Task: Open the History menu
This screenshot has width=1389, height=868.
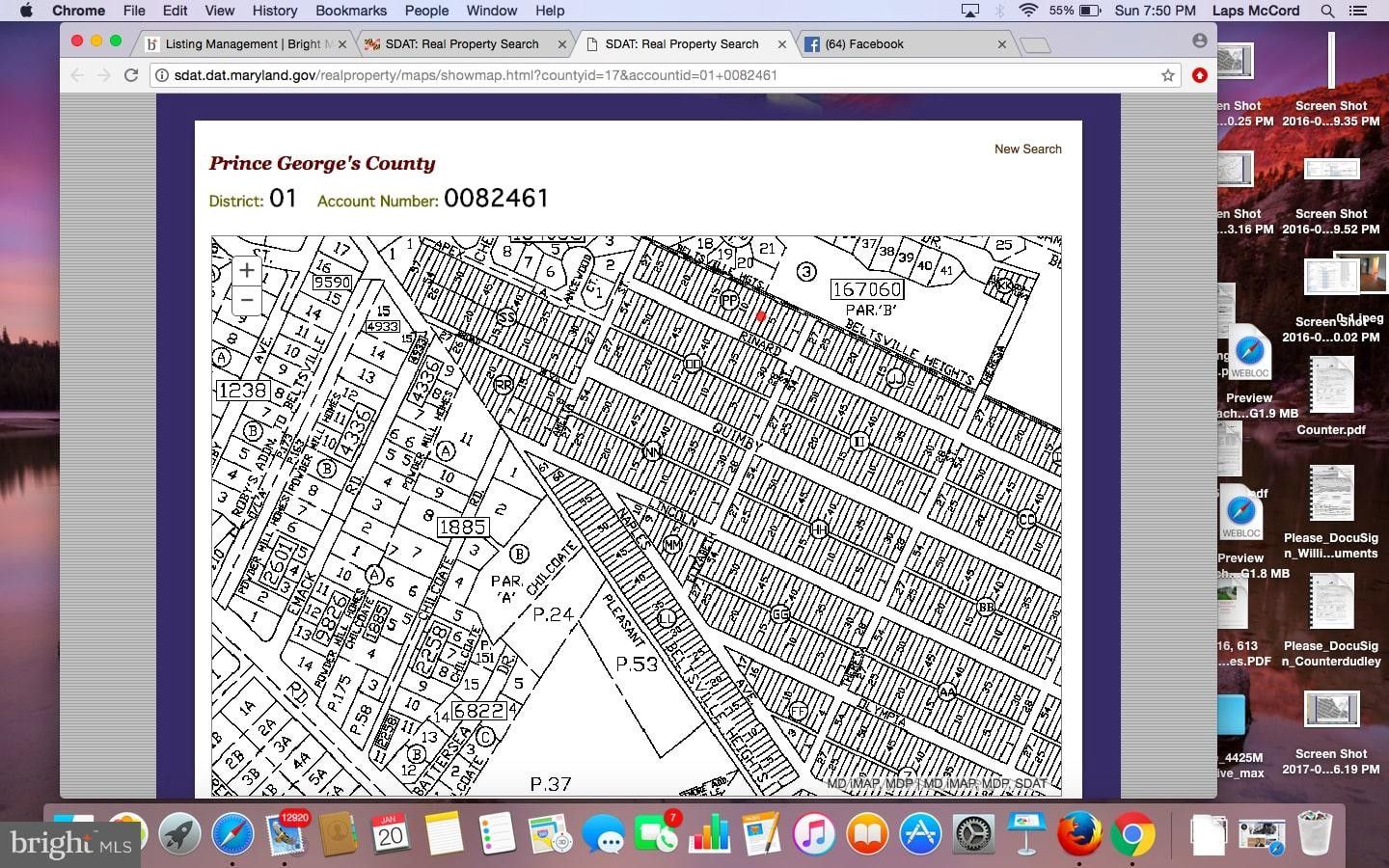Action: click(x=274, y=11)
